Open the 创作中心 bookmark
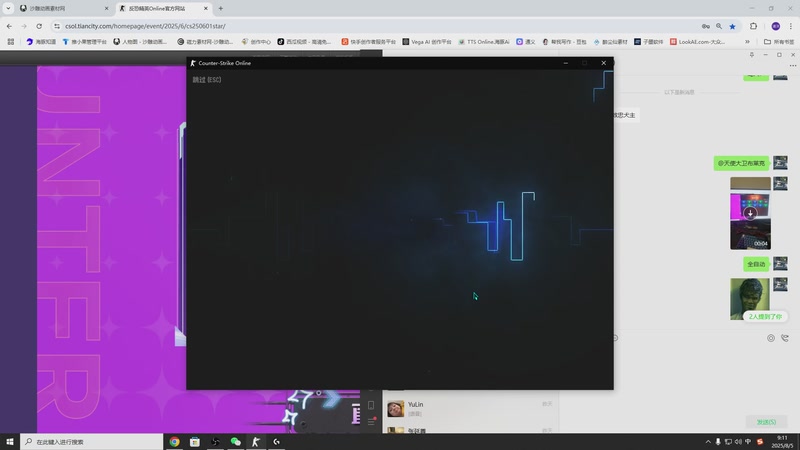The height and width of the screenshot is (450, 800). (x=256, y=41)
